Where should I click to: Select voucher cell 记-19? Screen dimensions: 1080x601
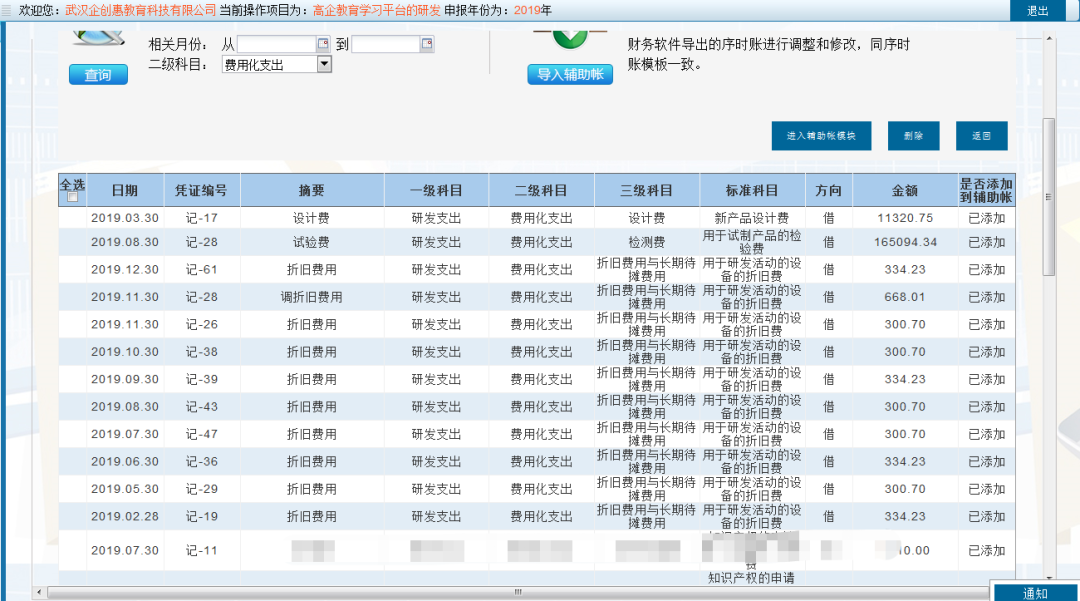click(201, 516)
